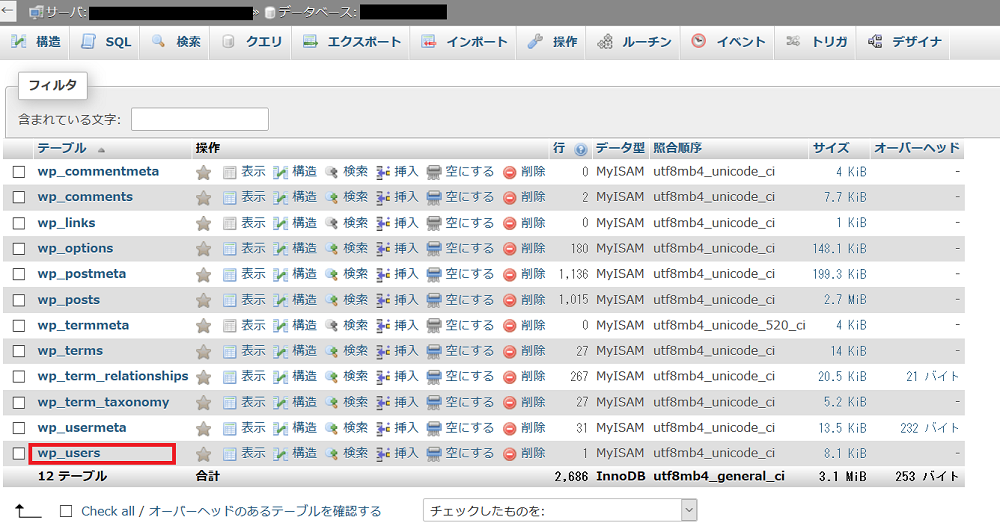Click the テーブル column header
The height and width of the screenshot is (526, 1000).
coord(62,148)
